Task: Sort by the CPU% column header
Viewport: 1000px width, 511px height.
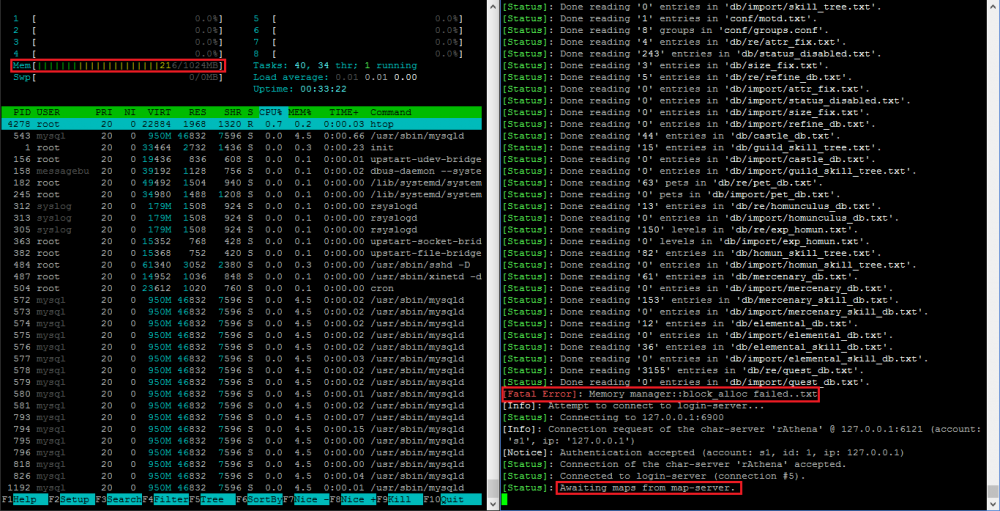Action: tap(271, 112)
